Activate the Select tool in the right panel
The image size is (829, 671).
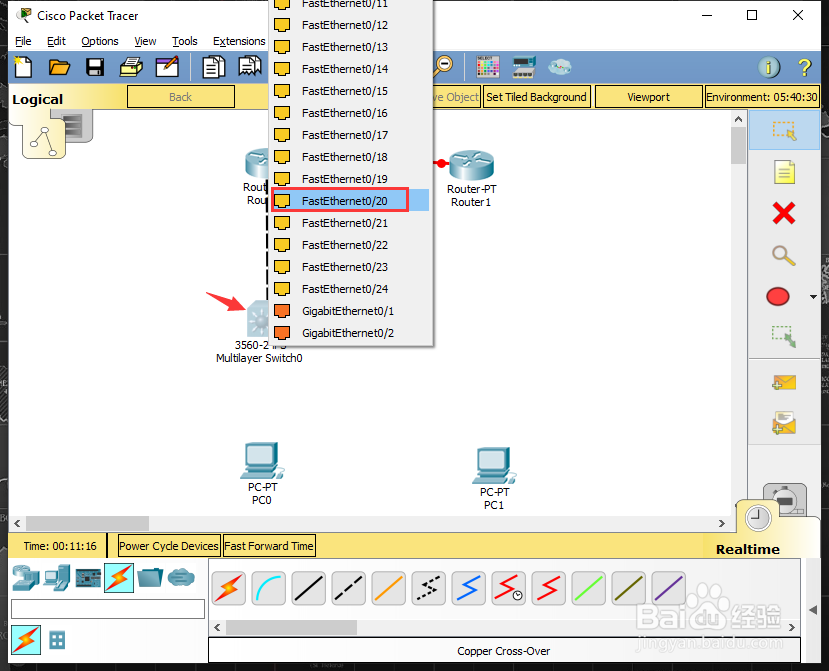click(784, 131)
